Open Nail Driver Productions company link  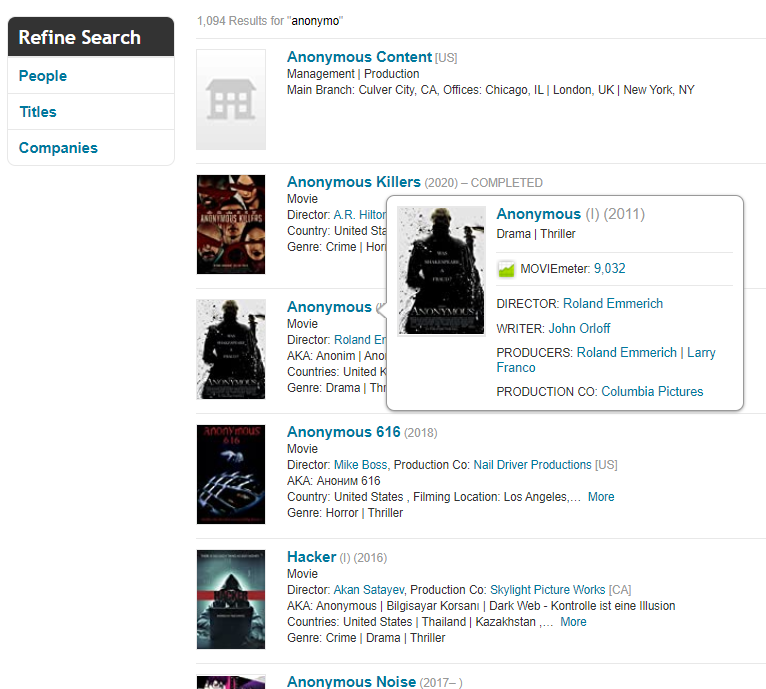tap(532, 465)
